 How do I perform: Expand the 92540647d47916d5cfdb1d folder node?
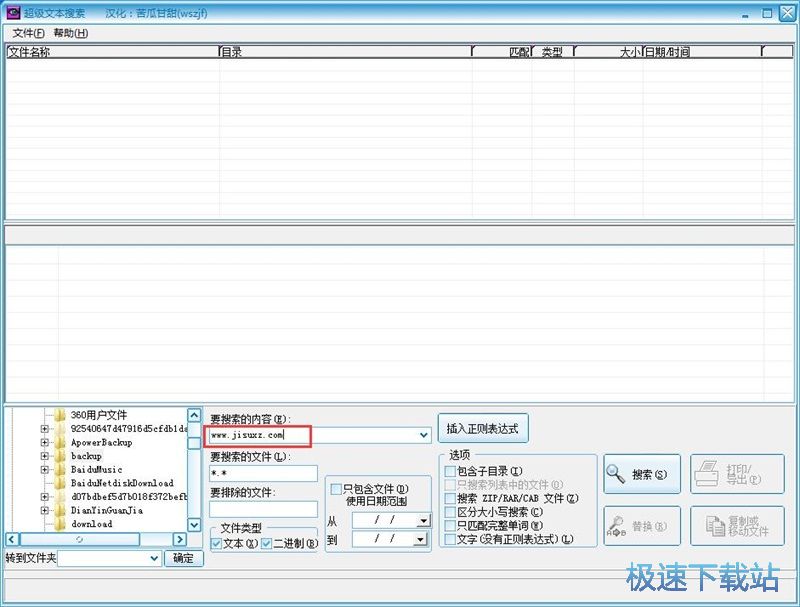click(44, 429)
